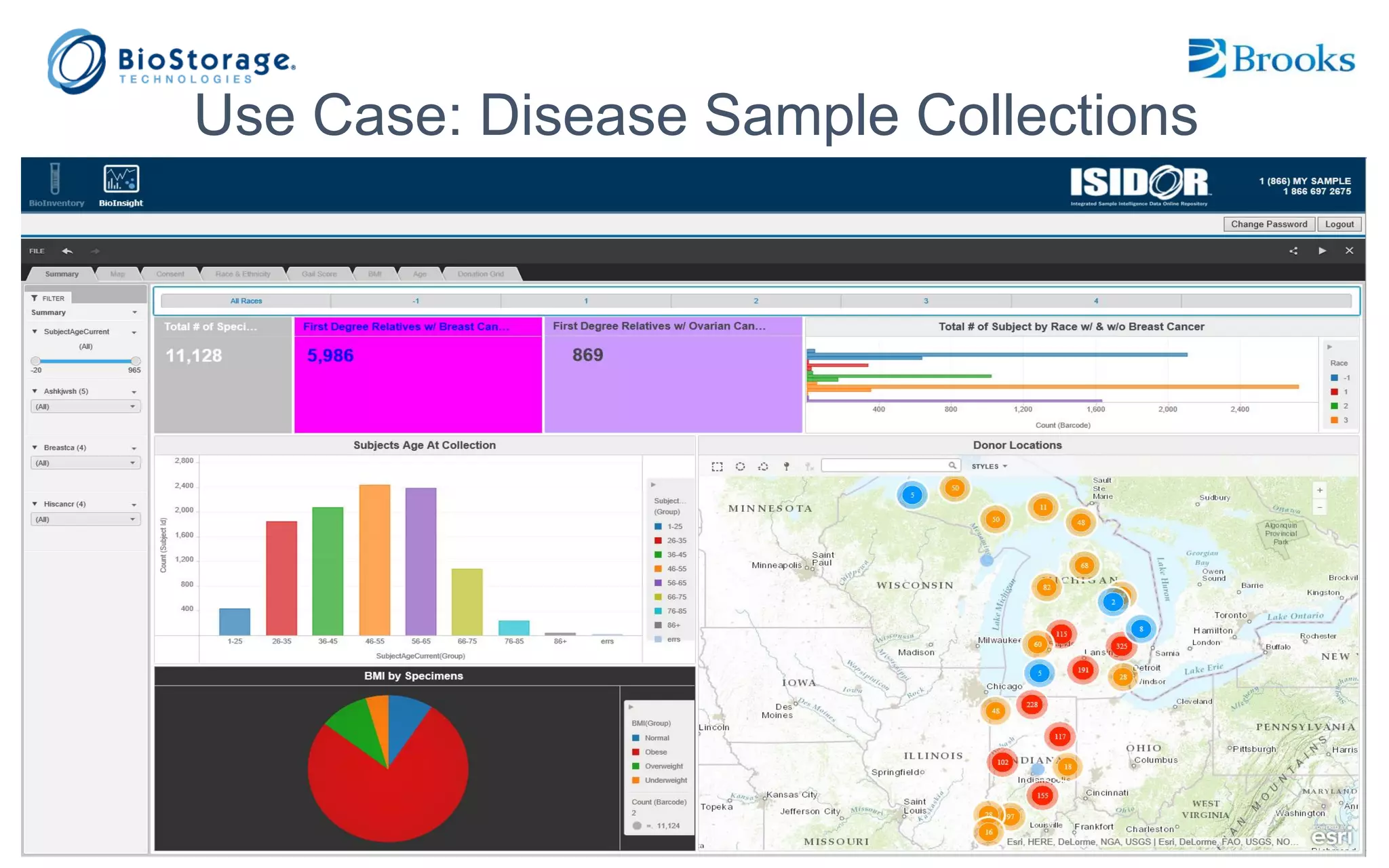Open the Hiscancr (All) combo box
Screen dimensions: 1389x868
click(85, 519)
